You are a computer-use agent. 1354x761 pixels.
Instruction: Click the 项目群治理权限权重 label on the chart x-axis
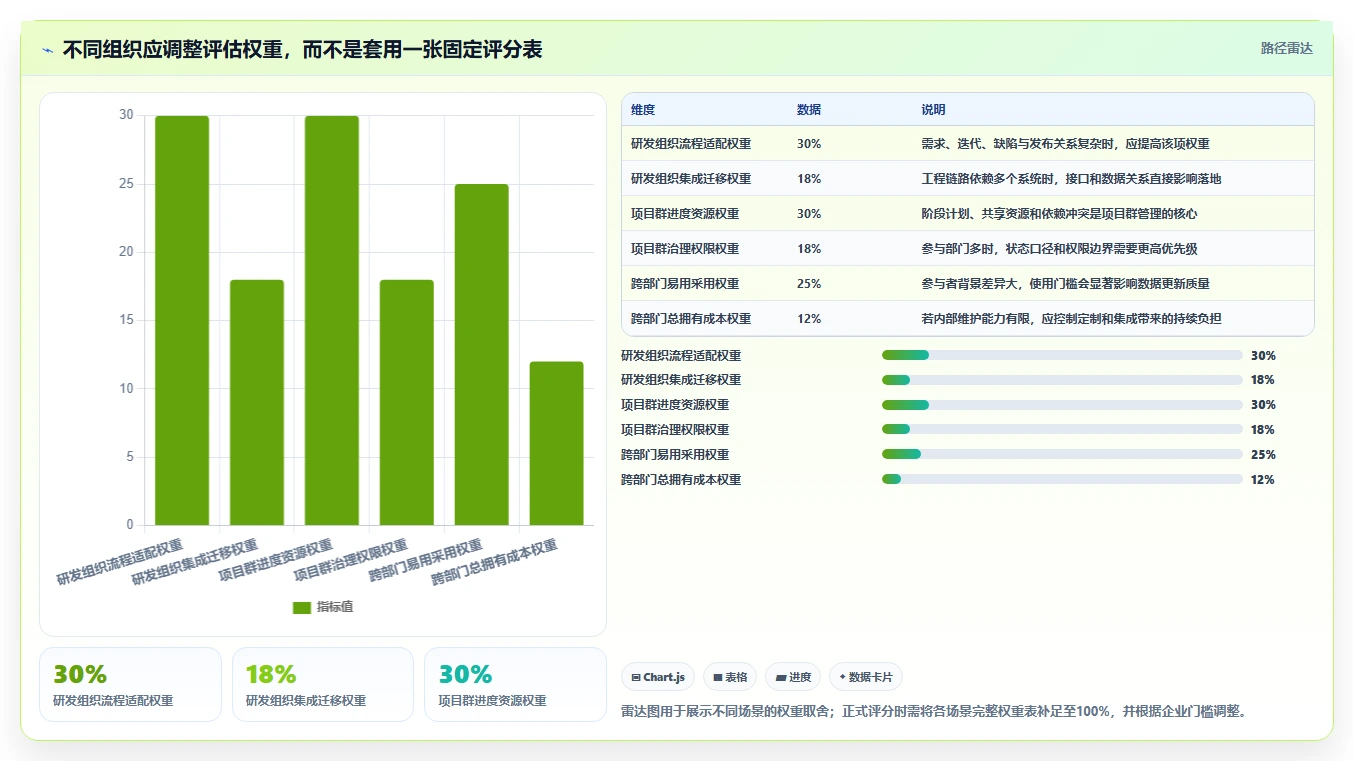pos(351,560)
